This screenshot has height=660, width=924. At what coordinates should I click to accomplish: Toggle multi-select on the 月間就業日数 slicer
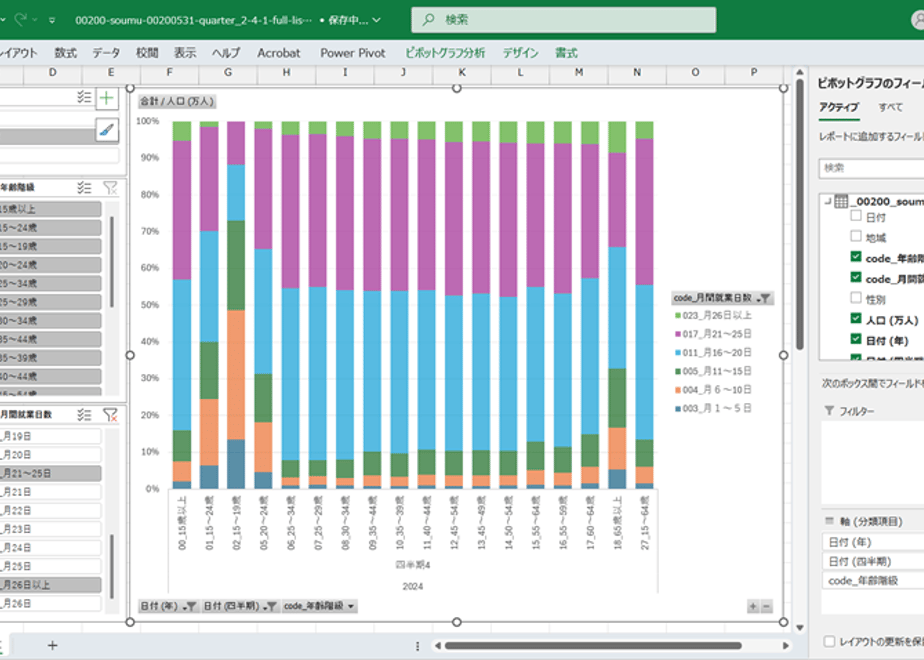(84, 415)
